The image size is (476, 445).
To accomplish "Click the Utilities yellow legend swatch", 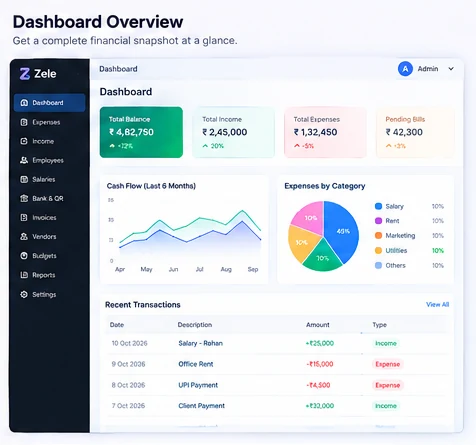I will pyautogui.click(x=378, y=250).
